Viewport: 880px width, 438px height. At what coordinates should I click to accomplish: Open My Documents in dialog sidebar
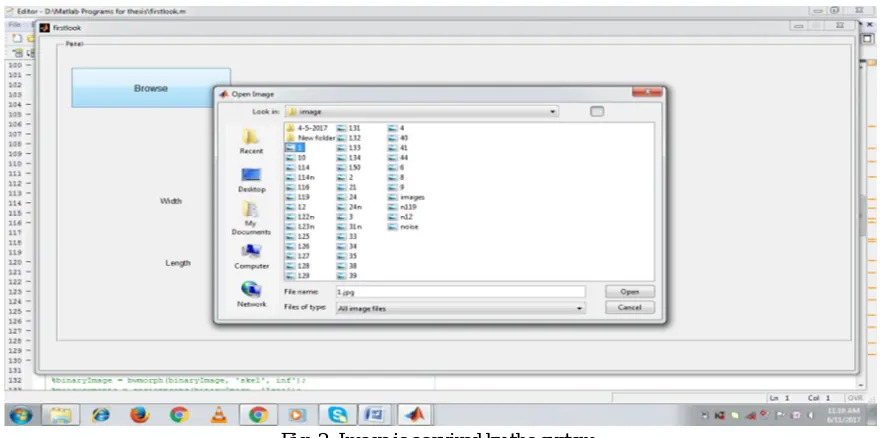click(x=251, y=219)
